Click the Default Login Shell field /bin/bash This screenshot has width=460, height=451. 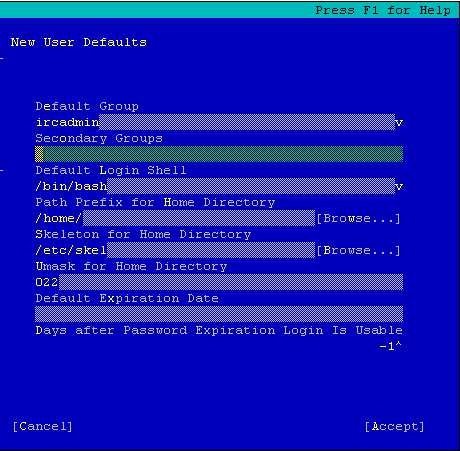(x=215, y=186)
